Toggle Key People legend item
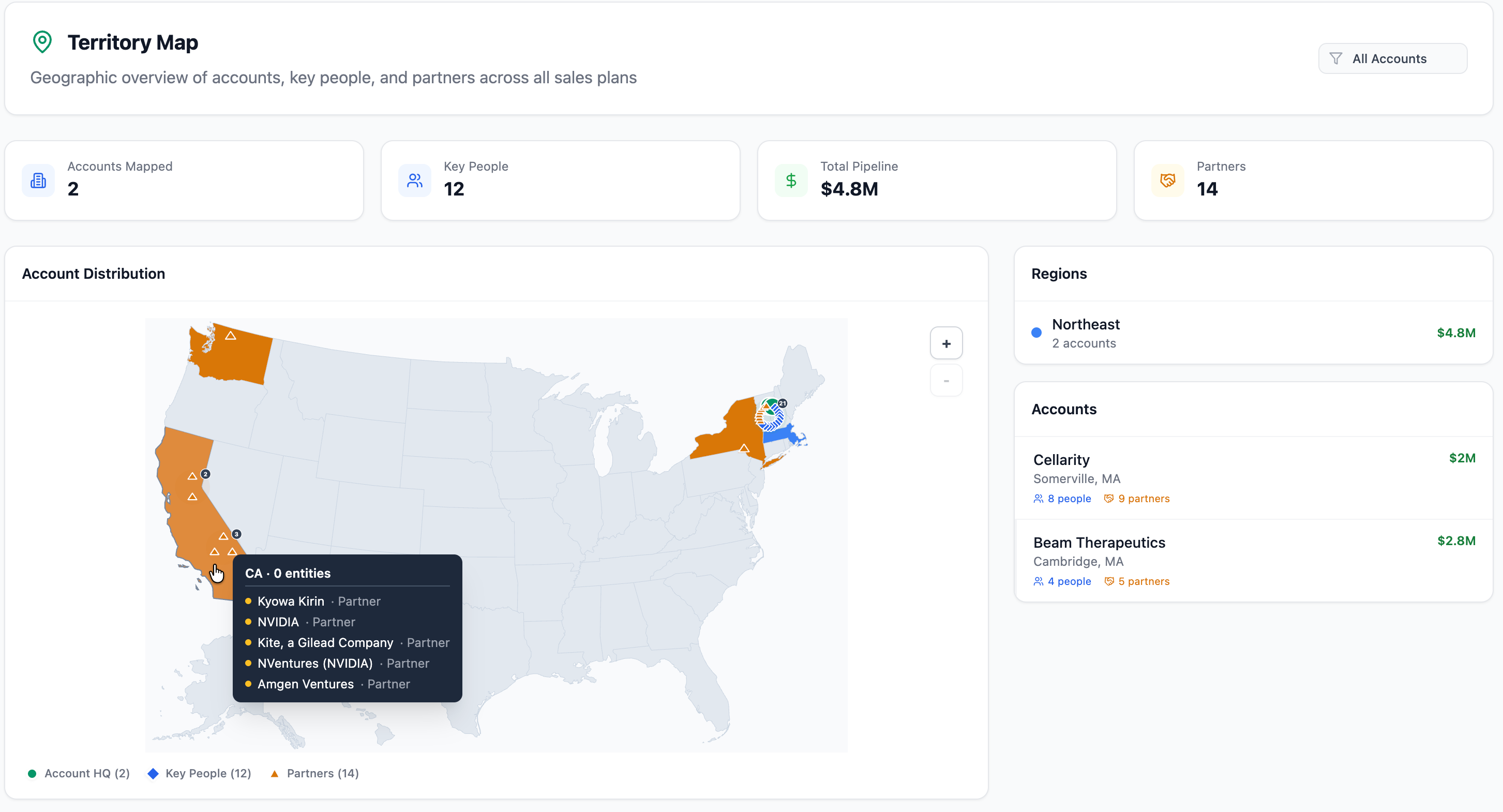Image resolution: width=1503 pixels, height=812 pixels. coord(200,773)
